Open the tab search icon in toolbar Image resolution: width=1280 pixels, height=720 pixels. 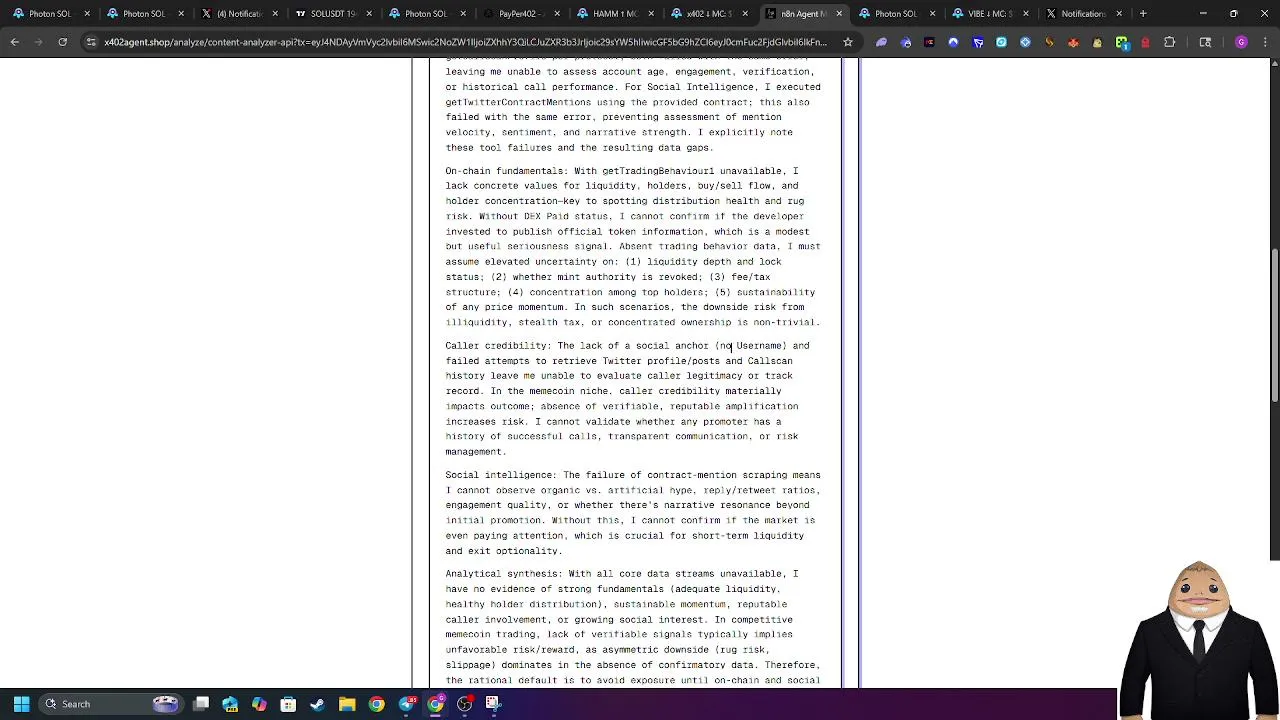point(1205,42)
